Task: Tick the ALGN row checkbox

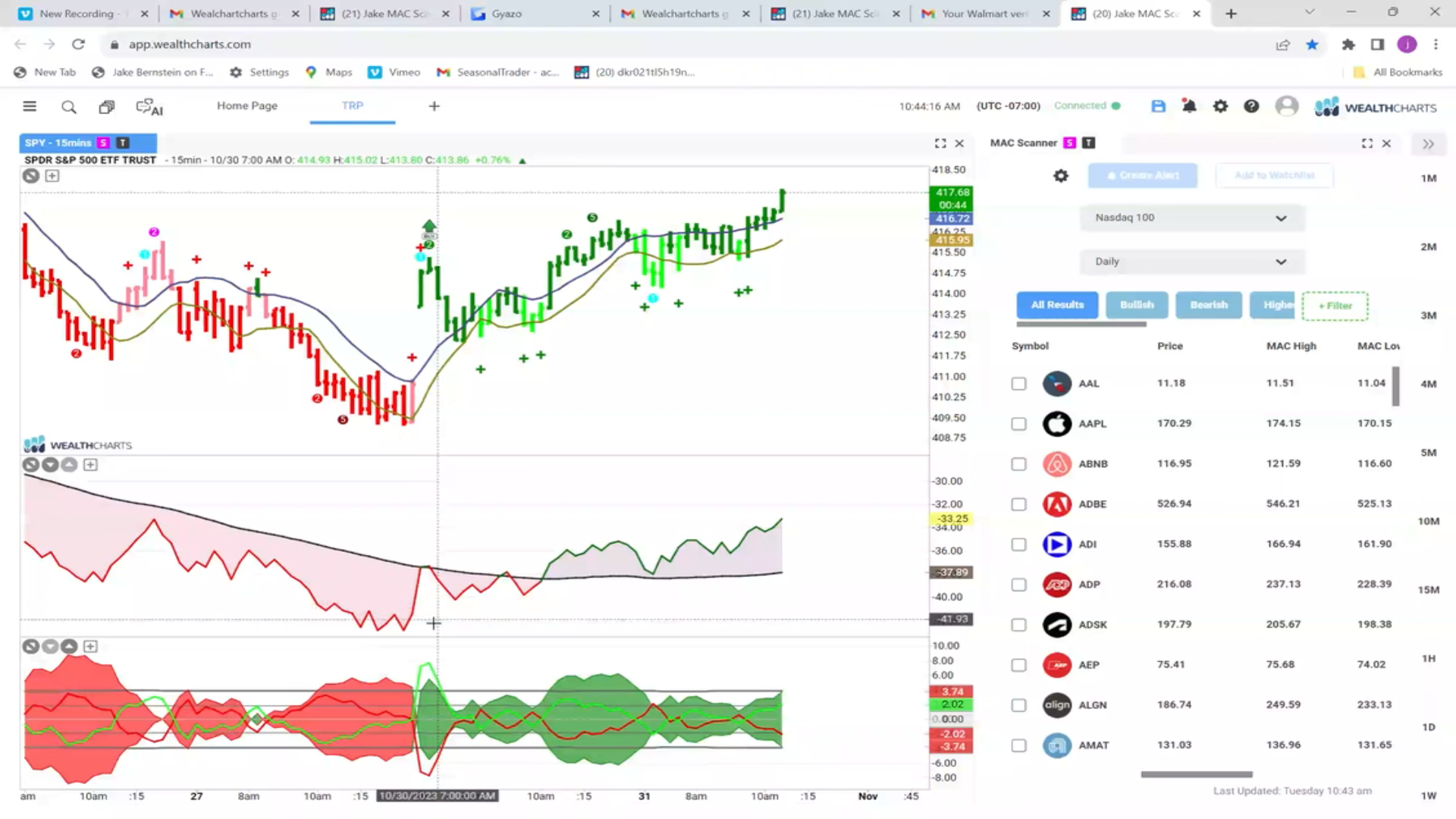Action: (x=1018, y=705)
